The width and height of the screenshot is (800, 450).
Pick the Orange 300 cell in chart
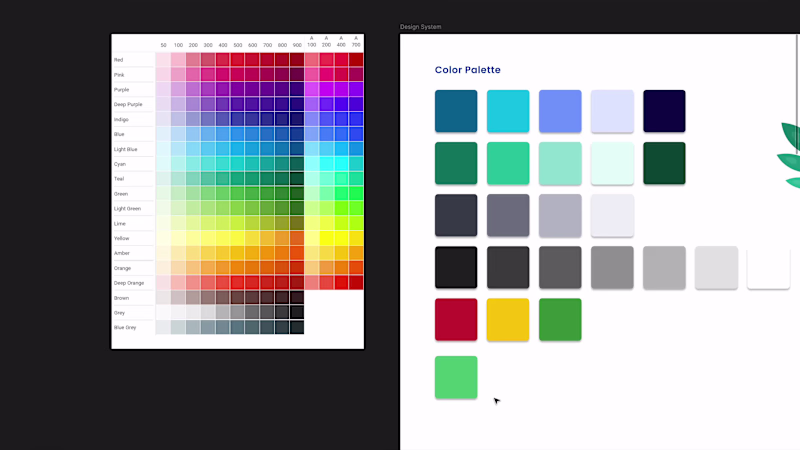pyautogui.click(x=208, y=268)
